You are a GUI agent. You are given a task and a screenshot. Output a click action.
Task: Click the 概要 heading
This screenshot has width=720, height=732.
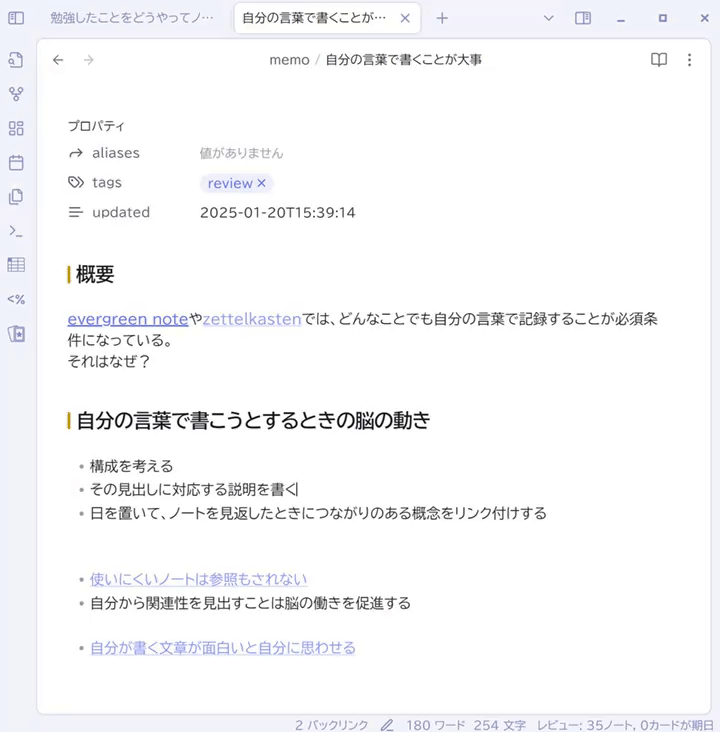95,274
